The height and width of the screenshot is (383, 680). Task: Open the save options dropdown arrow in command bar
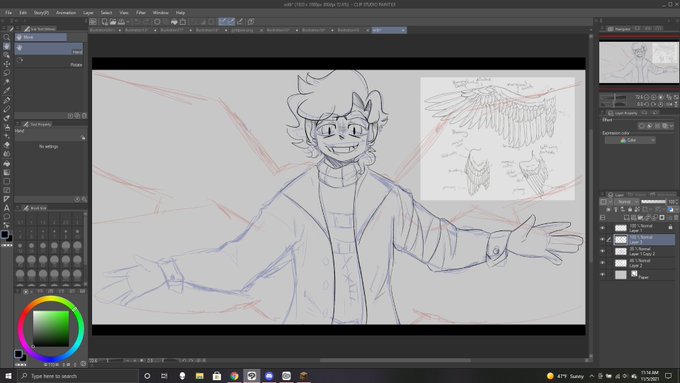tap(128, 22)
